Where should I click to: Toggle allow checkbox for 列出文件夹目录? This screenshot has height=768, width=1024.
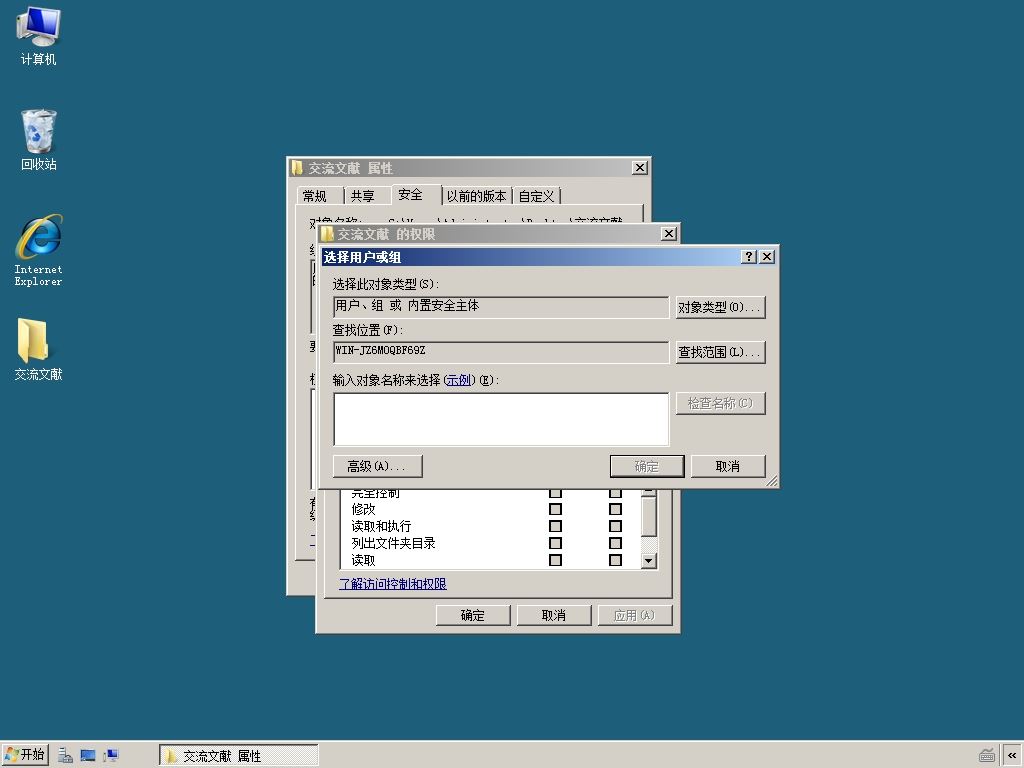pyautogui.click(x=555, y=543)
